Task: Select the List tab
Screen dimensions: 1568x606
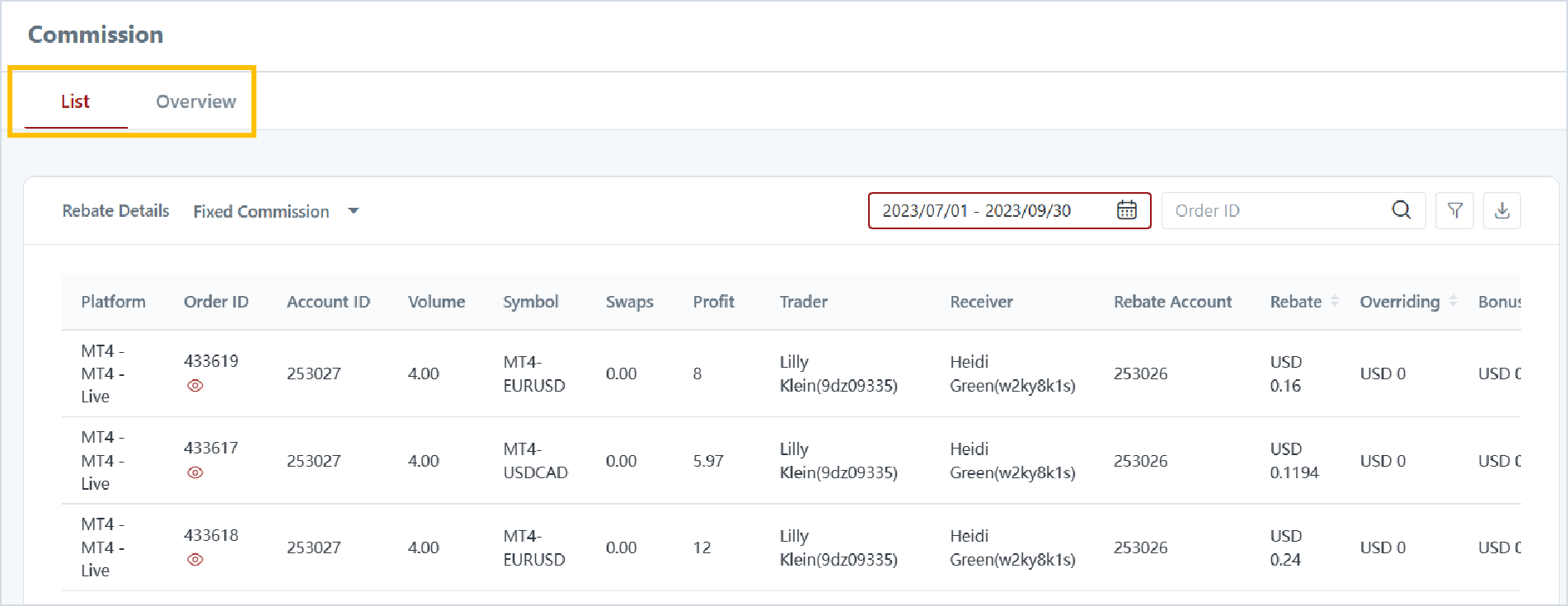Action: (75, 101)
